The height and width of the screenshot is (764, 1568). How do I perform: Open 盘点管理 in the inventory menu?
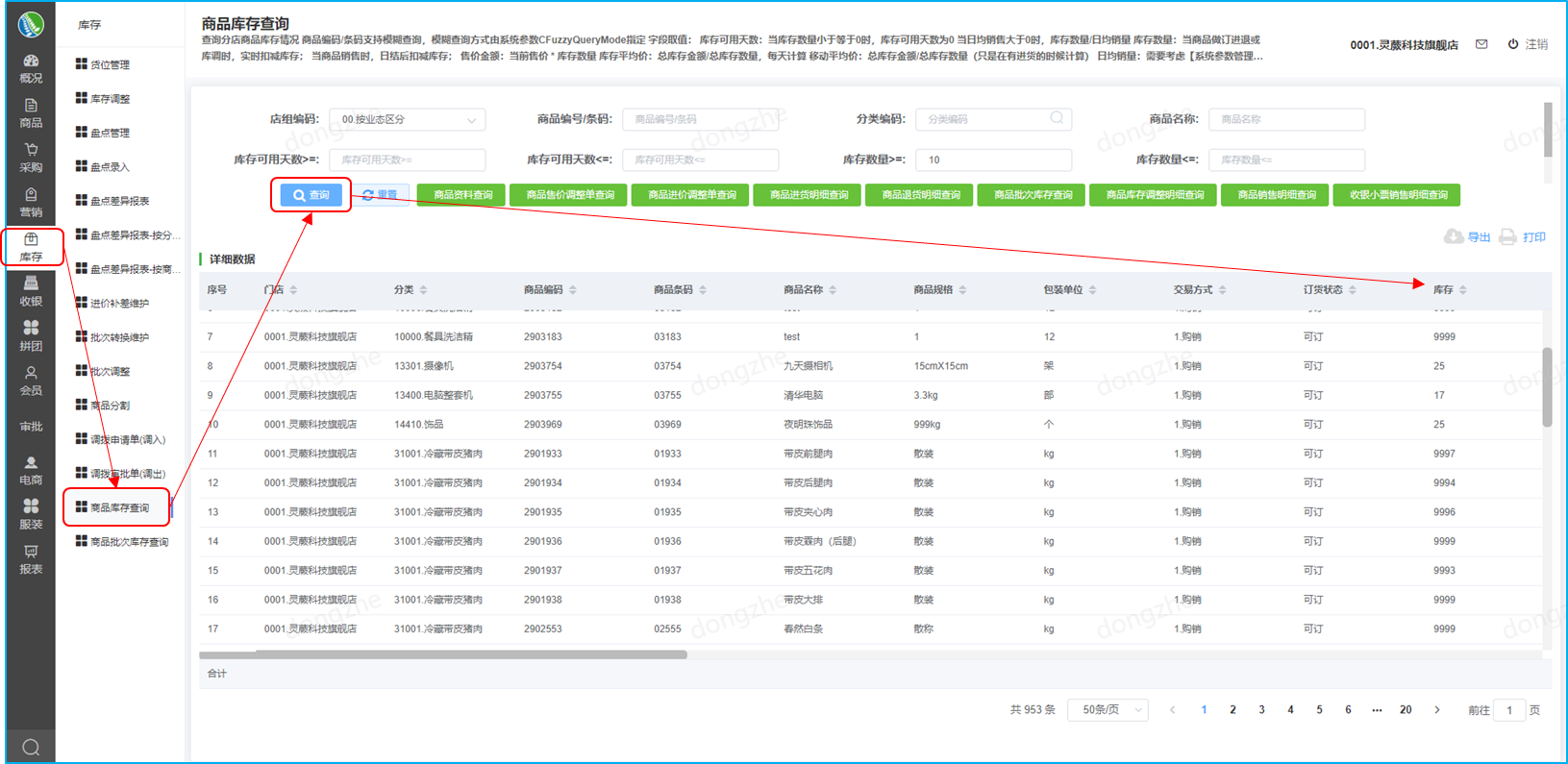tap(110, 134)
